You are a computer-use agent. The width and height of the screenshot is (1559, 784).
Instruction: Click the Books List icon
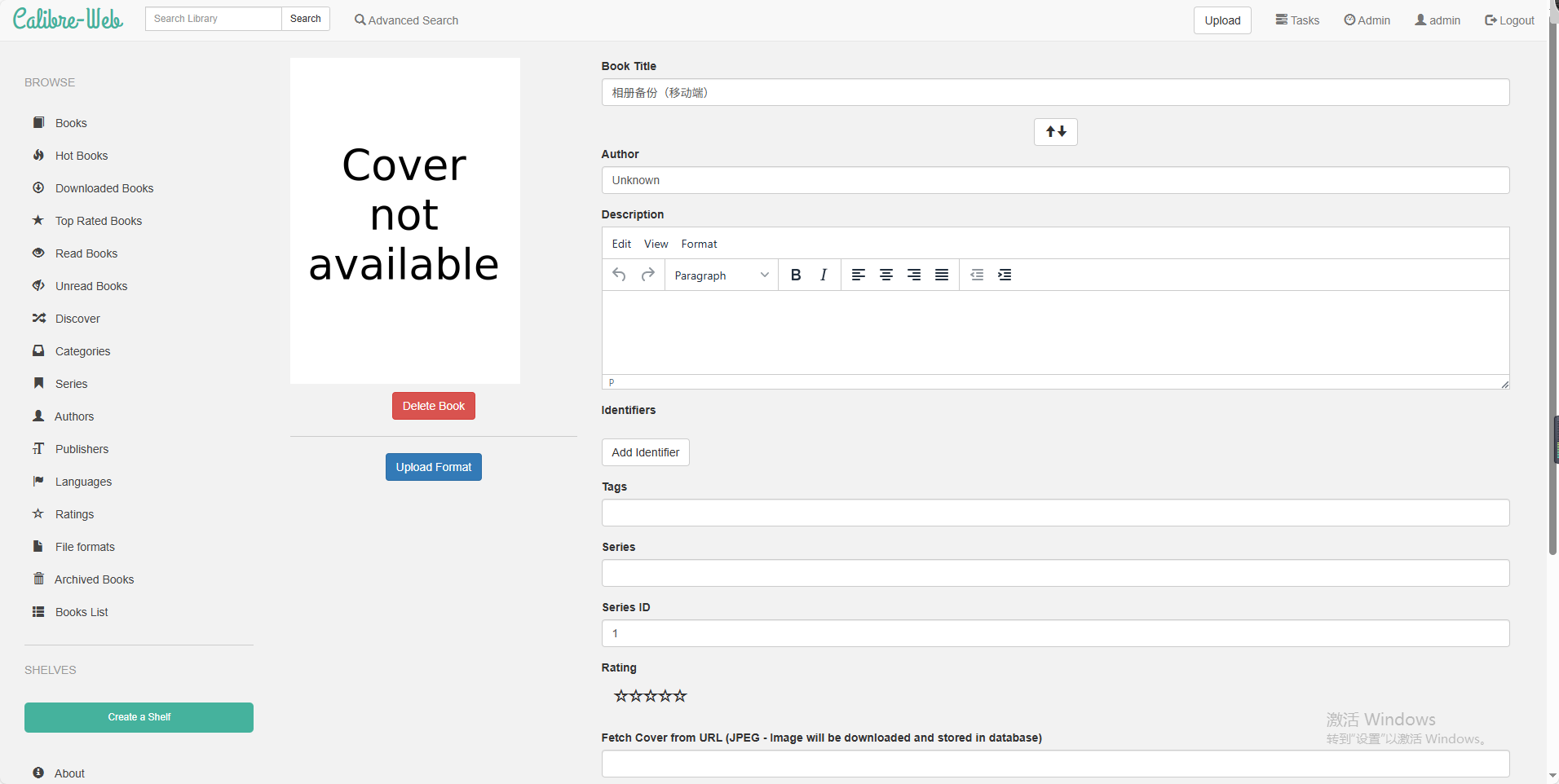38,611
